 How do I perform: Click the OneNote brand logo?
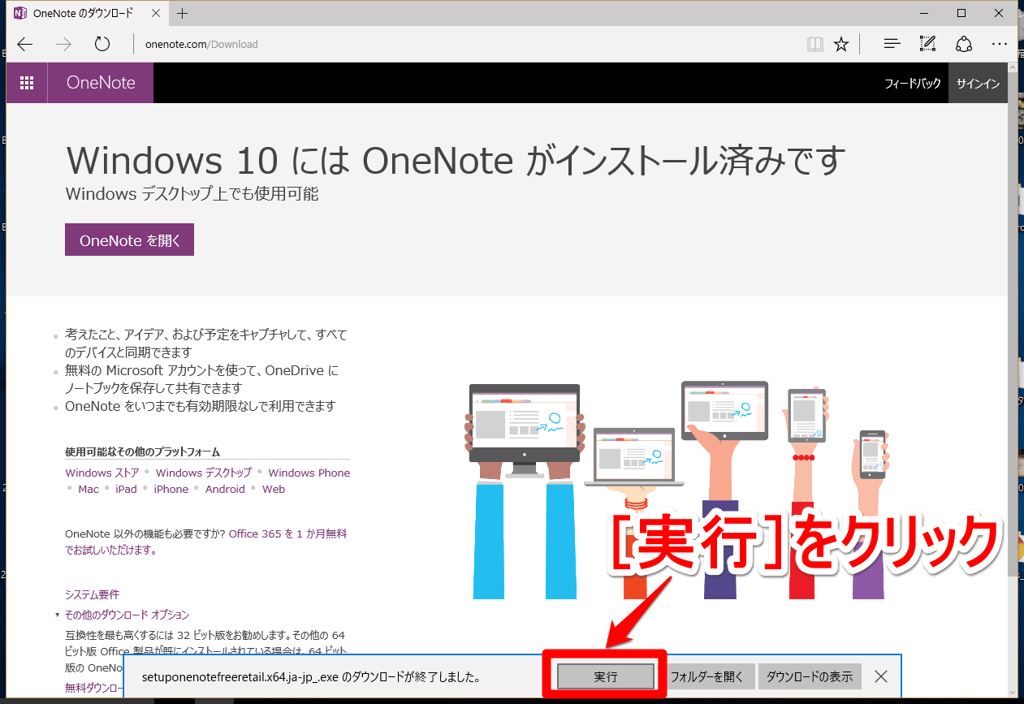pos(101,83)
